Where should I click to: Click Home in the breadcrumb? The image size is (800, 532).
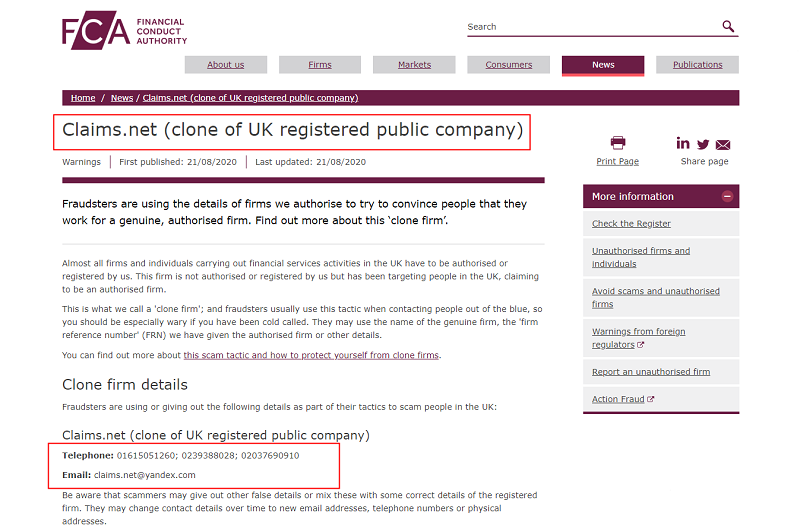point(83,98)
